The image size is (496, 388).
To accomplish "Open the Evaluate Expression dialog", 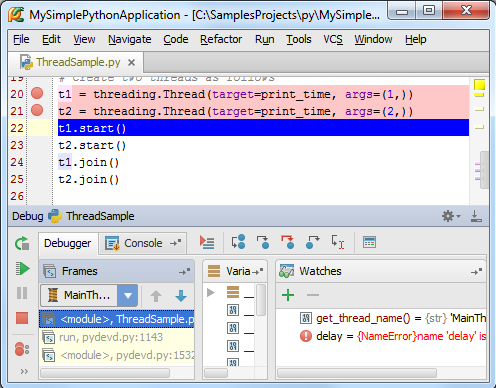I will click(x=369, y=242).
